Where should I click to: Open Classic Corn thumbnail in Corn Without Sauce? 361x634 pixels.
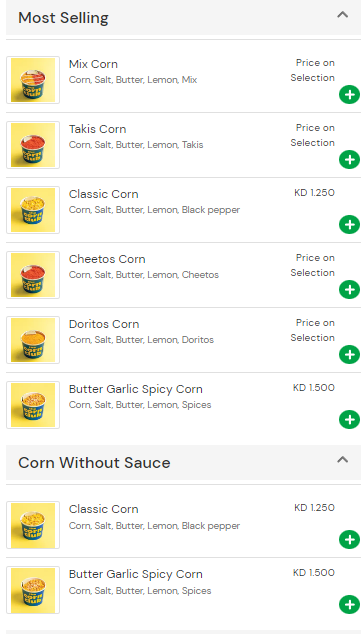tap(33, 525)
